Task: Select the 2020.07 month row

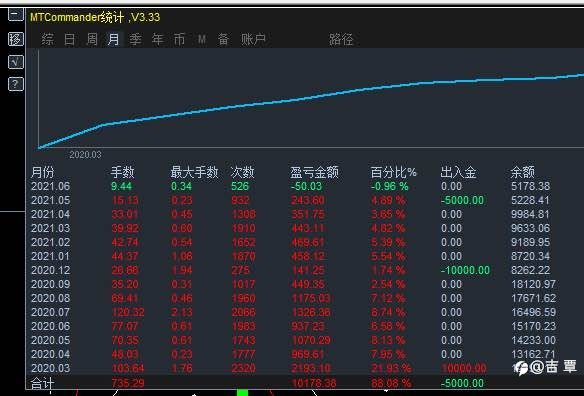Action: pos(294,312)
